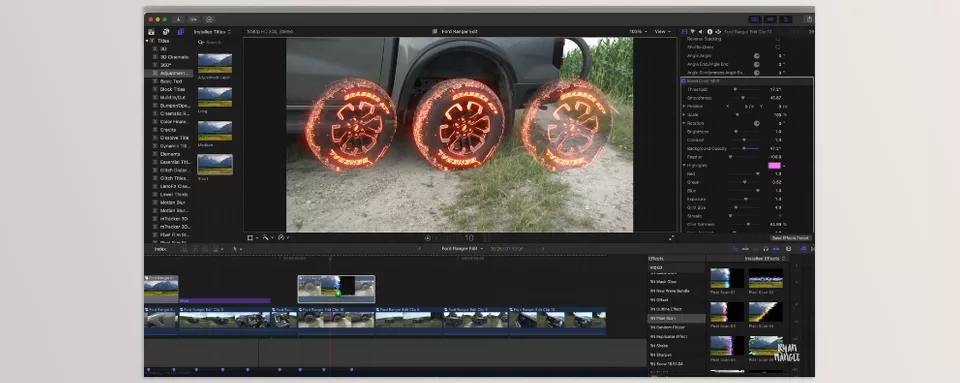Select the Basic Text titles category
960x383 pixels.
(x=171, y=81)
